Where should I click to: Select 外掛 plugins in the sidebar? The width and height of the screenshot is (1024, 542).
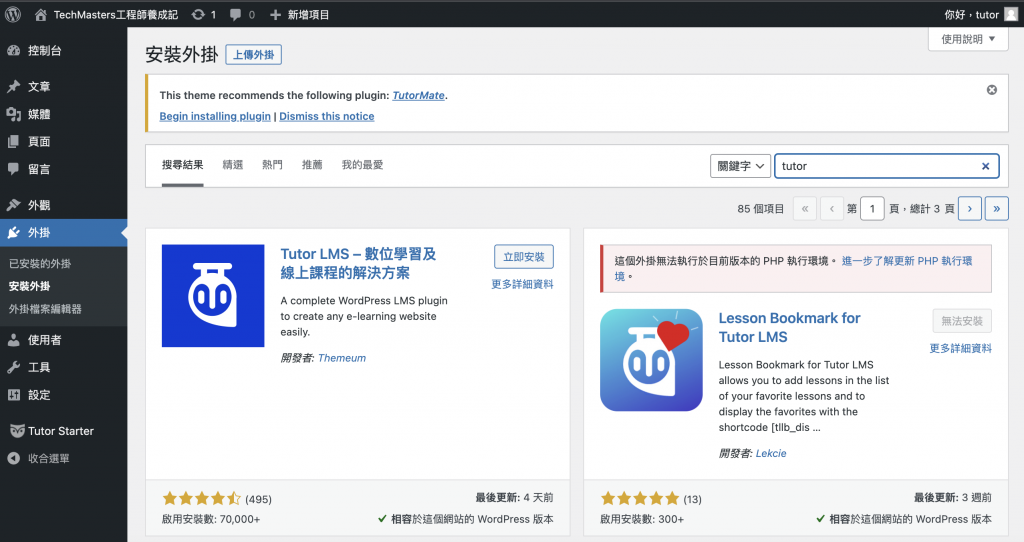click(x=63, y=232)
